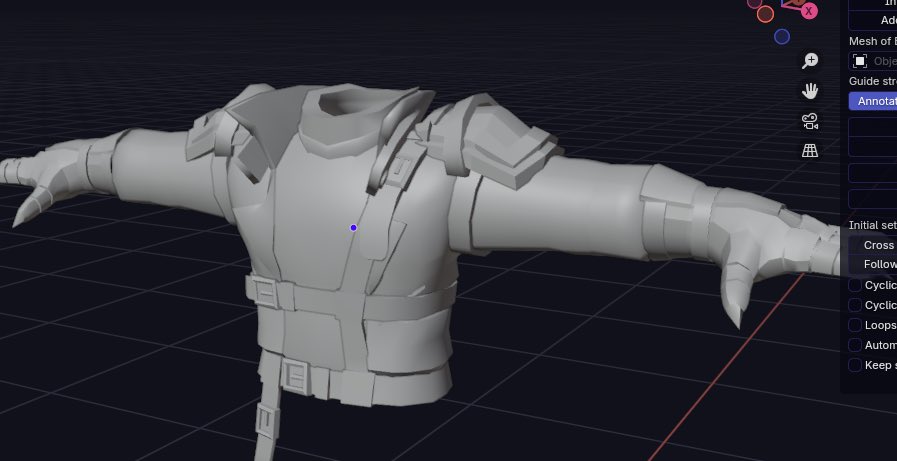Image resolution: width=897 pixels, height=461 pixels.
Task: Click the Cross initial settings field
Action: click(x=873, y=245)
